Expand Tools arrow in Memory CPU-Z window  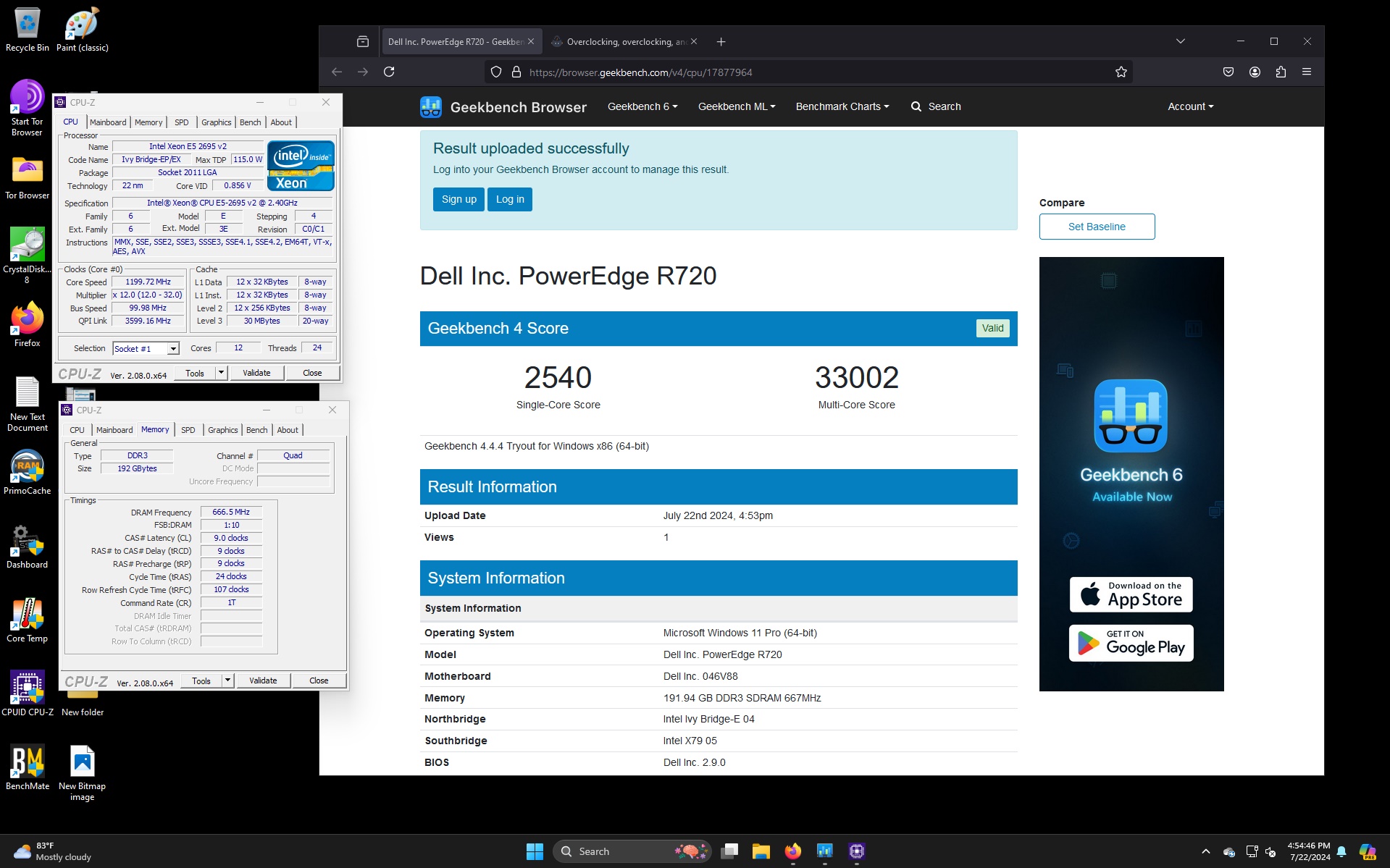pos(228,681)
